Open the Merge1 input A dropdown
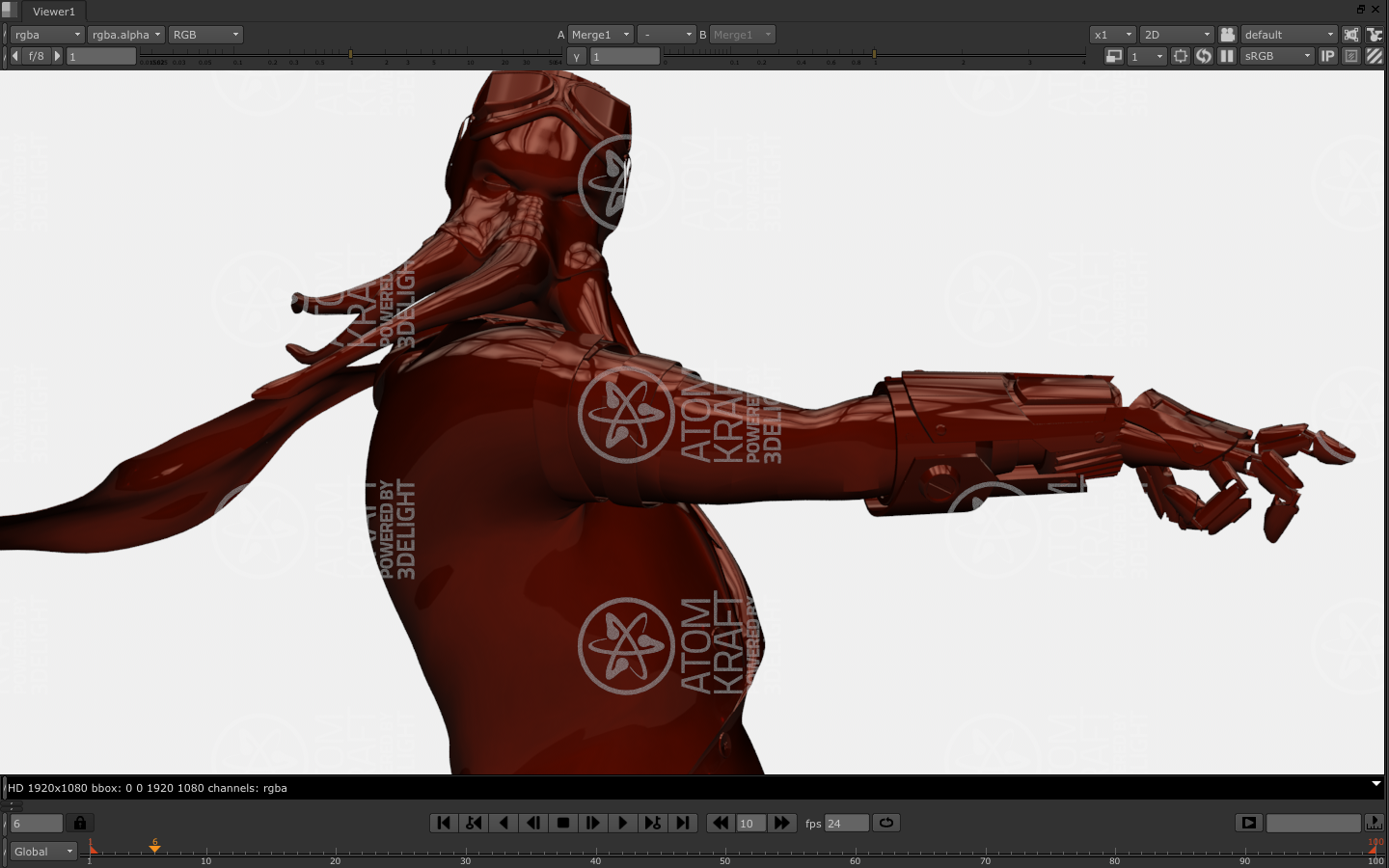 coord(600,35)
